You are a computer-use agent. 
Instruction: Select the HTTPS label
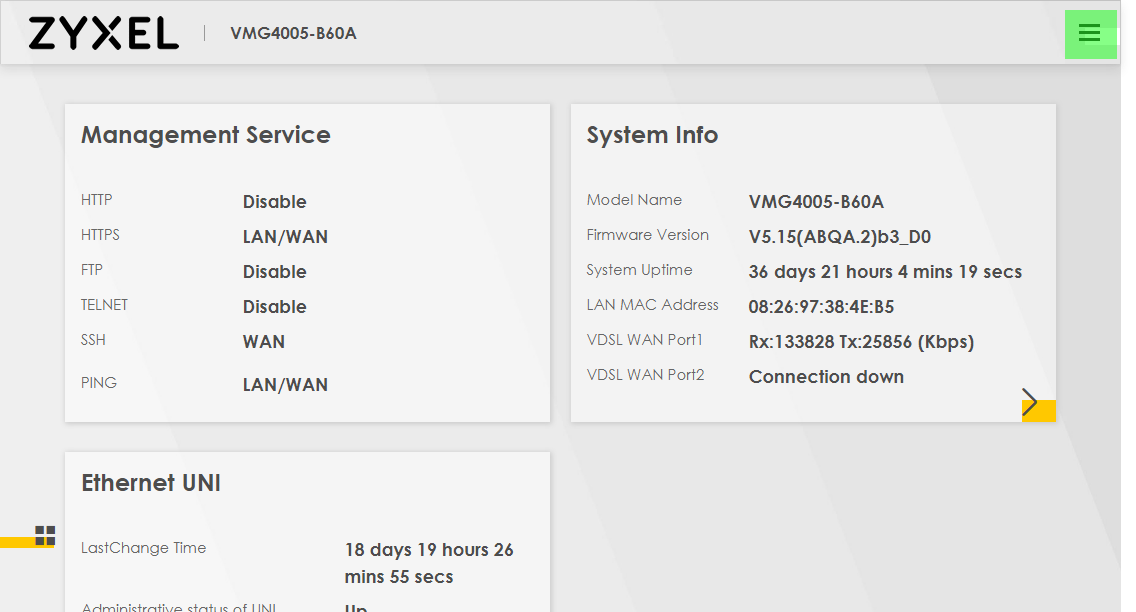[100, 235]
